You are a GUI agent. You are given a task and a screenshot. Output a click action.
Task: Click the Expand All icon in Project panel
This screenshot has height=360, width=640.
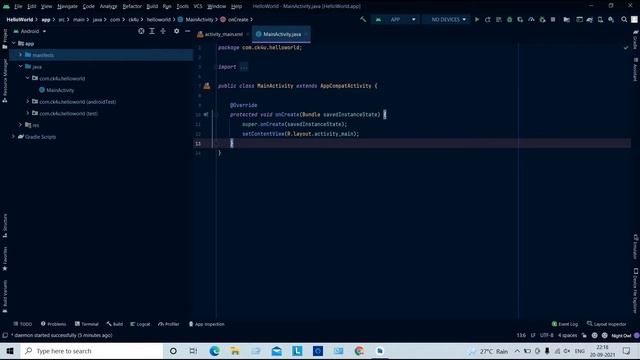pyautogui.click(x=152, y=31)
